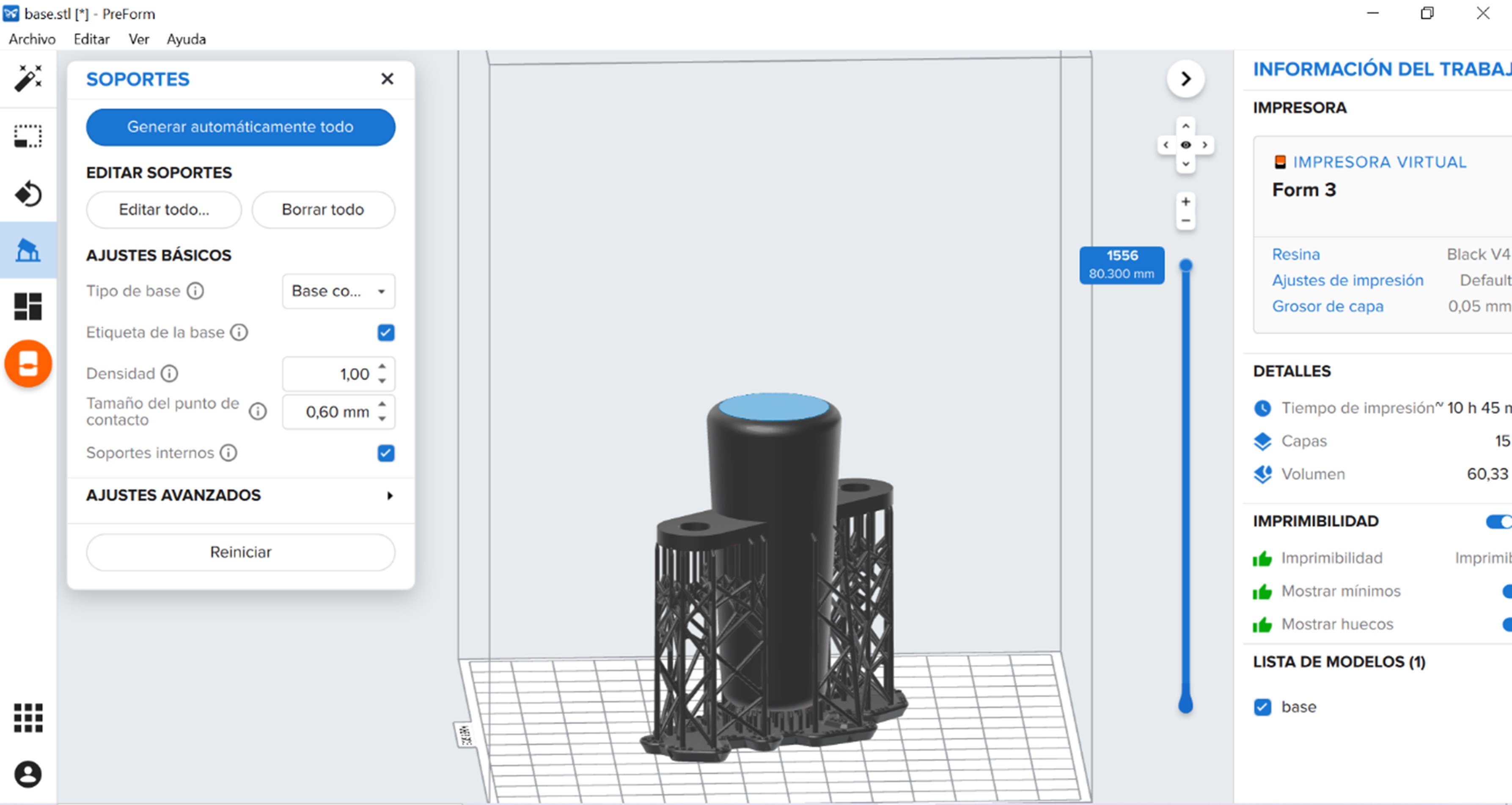Toggle the Soportes internos checkbox

(386, 453)
